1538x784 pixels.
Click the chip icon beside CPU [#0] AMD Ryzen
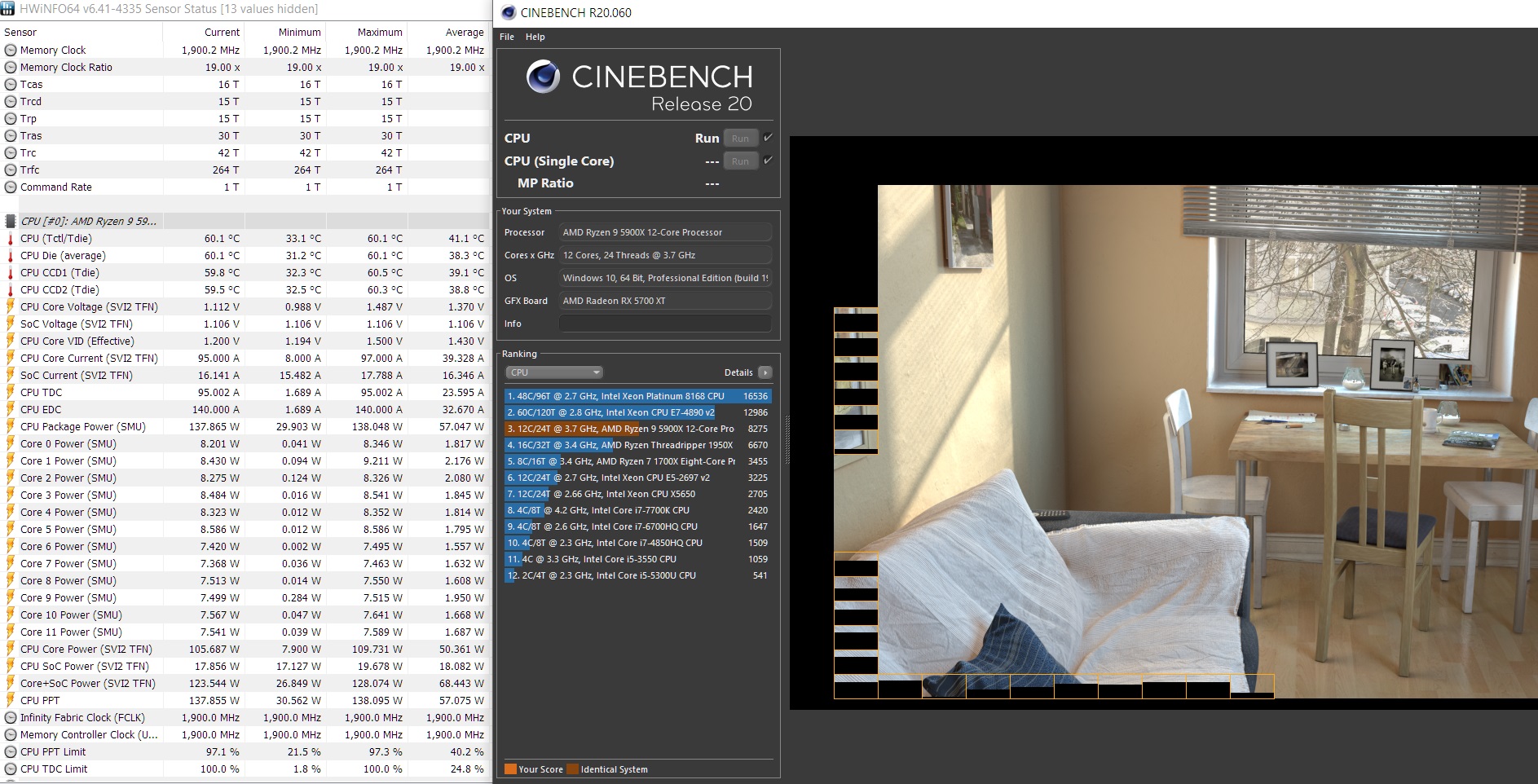11,222
